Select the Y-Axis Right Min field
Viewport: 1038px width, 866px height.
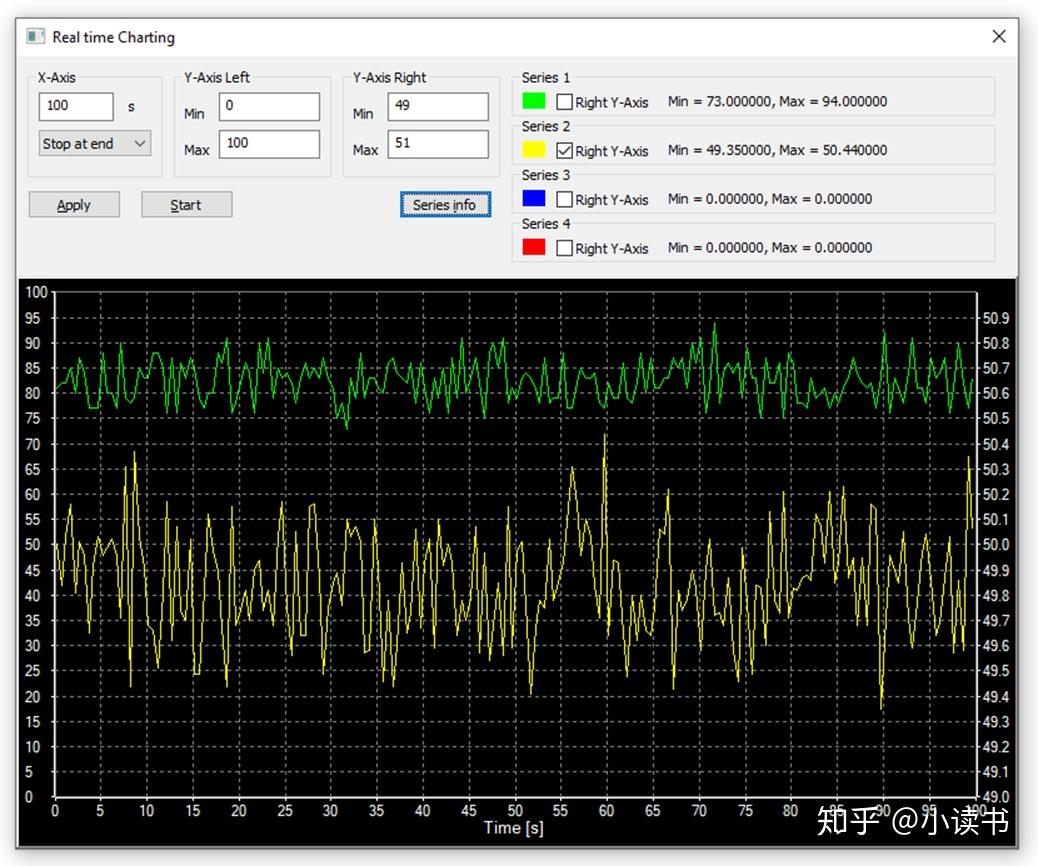click(x=438, y=106)
